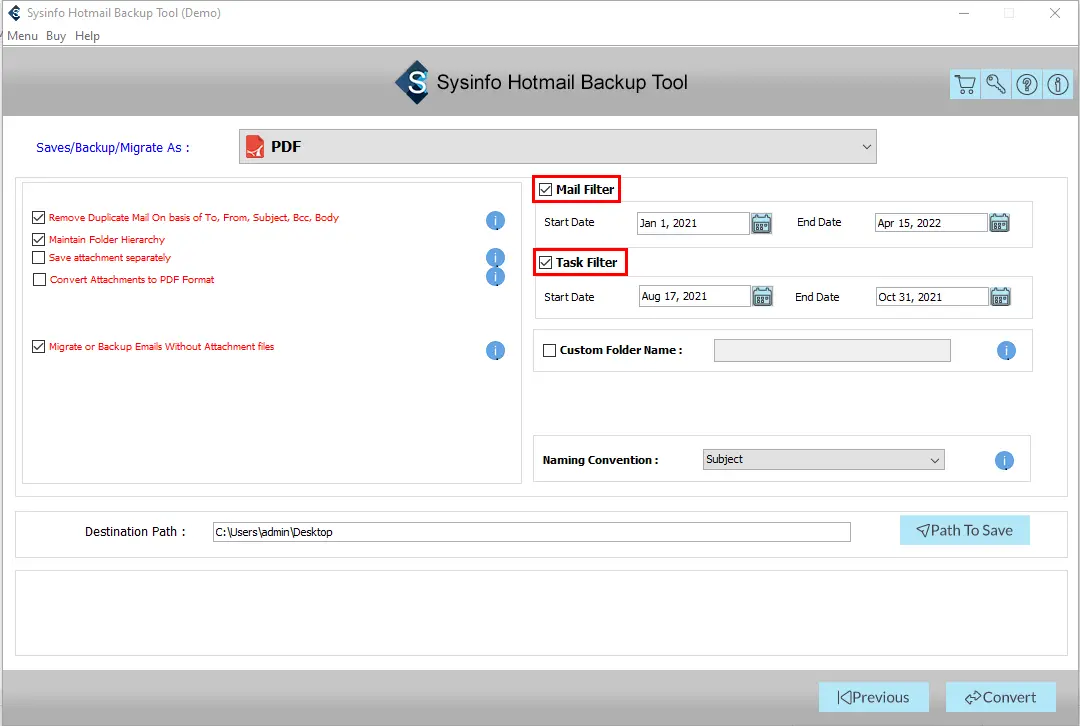Click info icon beside Naming Convention
This screenshot has width=1080, height=726.
(x=1005, y=461)
